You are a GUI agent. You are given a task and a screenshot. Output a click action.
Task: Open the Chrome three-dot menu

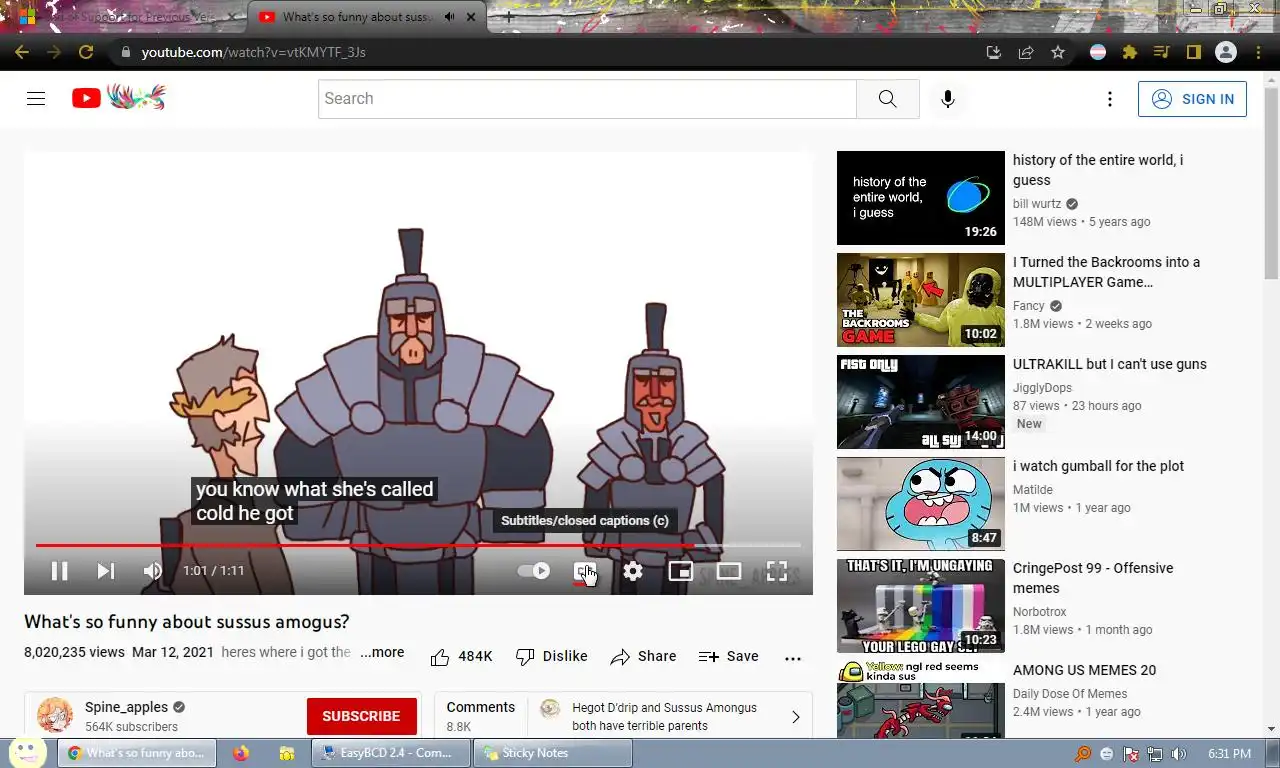pyautogui.click(x=1258, y=52)
